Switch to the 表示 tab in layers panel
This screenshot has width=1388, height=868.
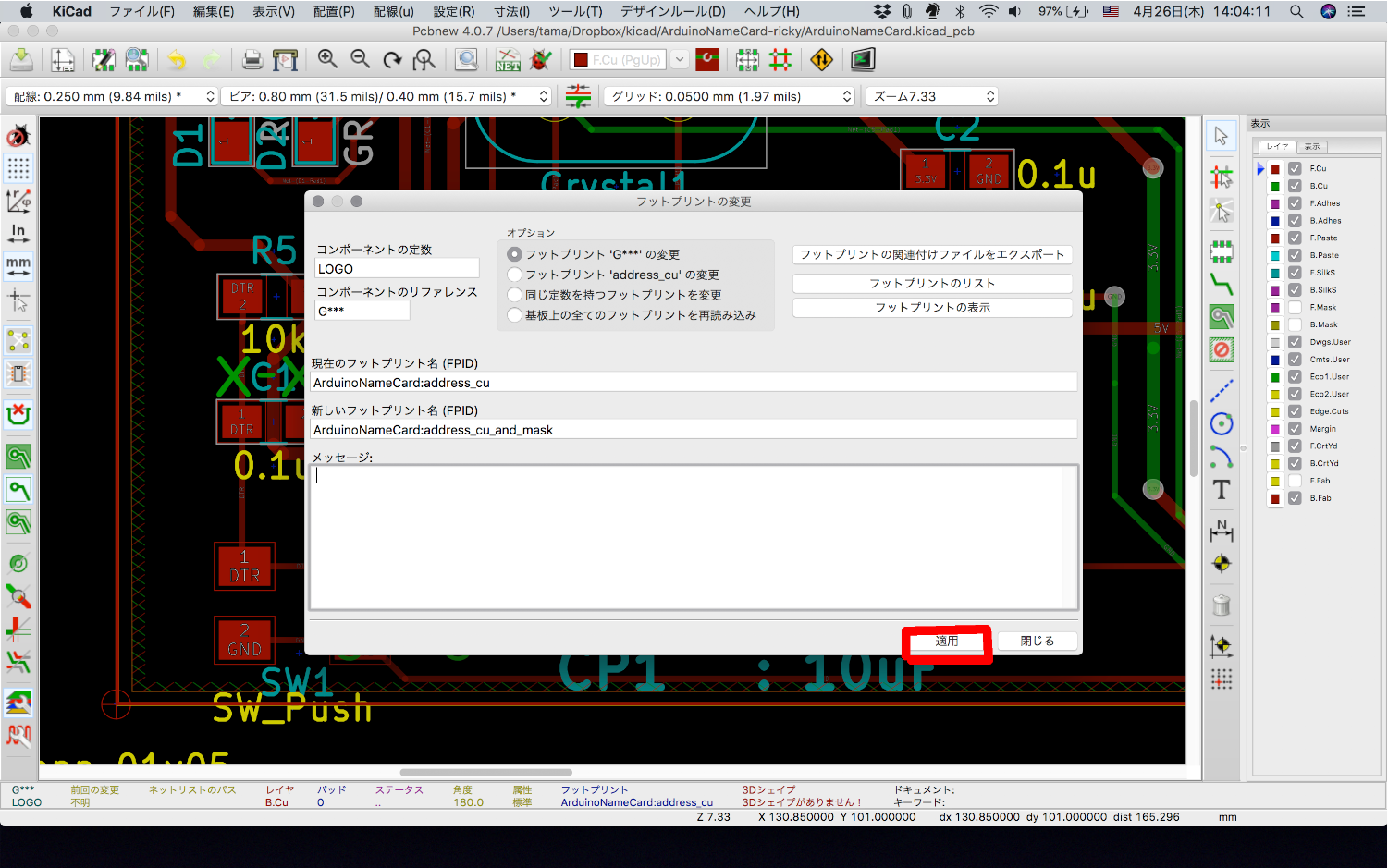pos(1312,146)
